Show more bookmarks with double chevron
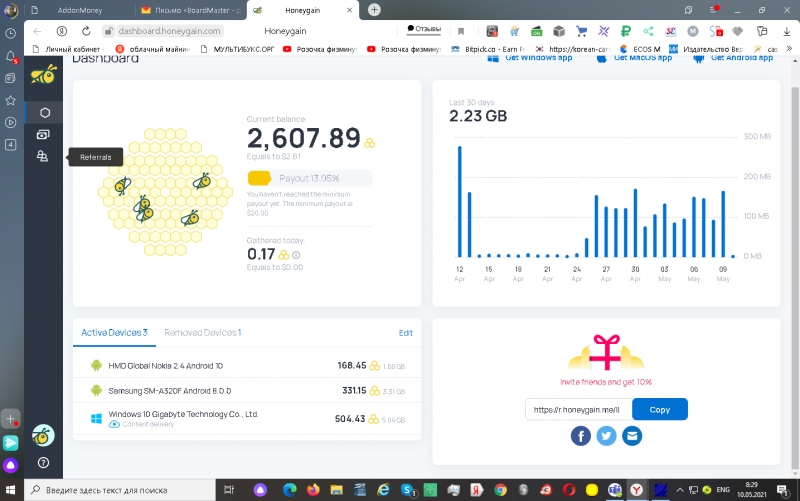800x501 pixels. 789,49
